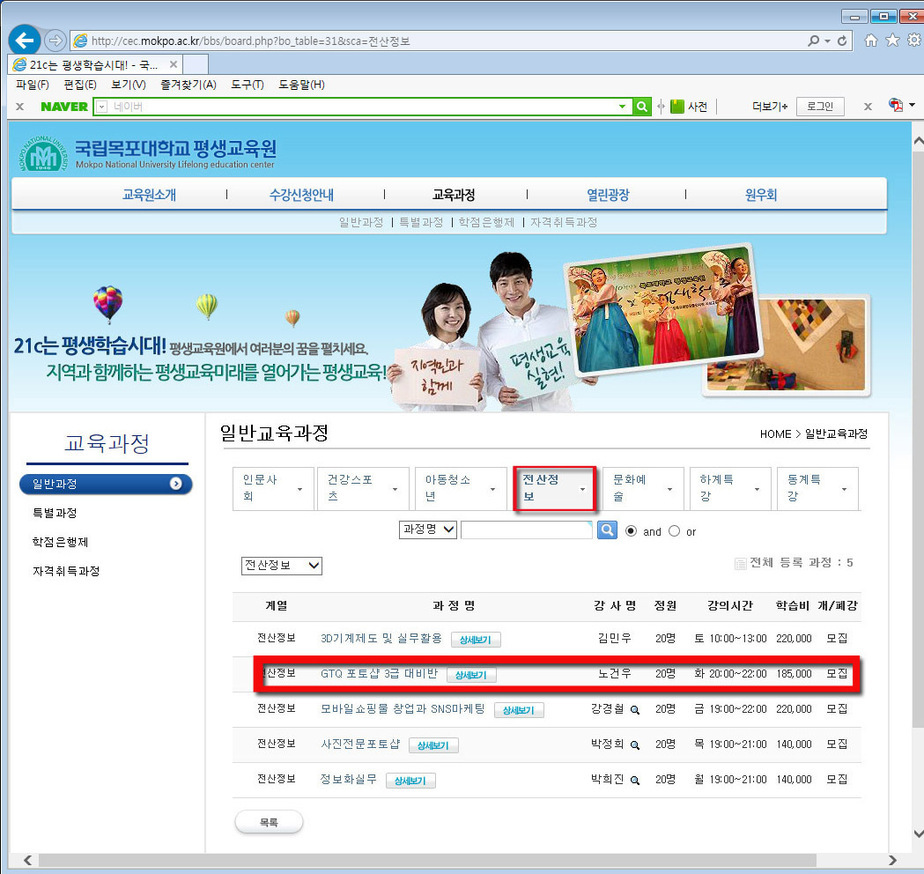Open 교육원소개 in the main navigation
This screenshot has height=874, width=924.
pyautogui.click(x=149, y=195)
